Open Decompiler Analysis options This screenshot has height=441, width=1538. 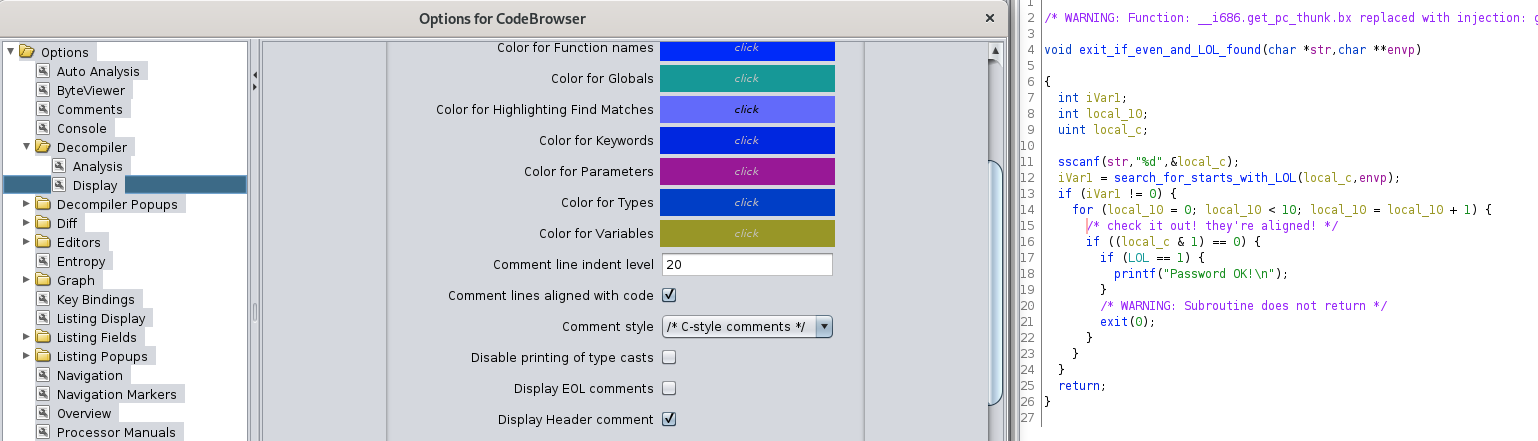(x=97, y=166)
